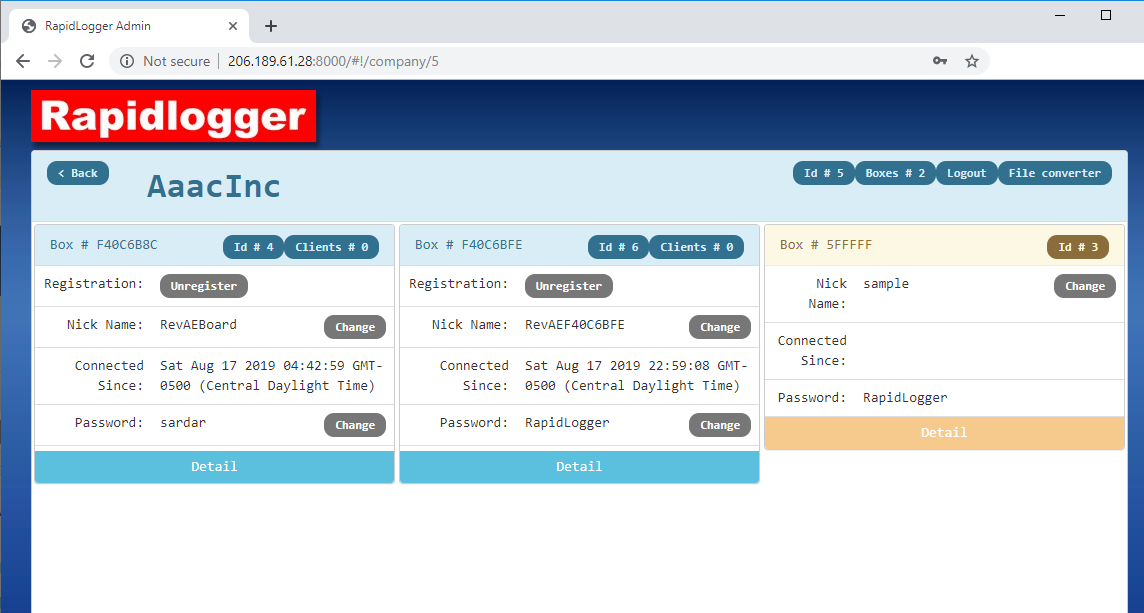
Task: Click the browser back arrow icon
Action: pos(23,61)
